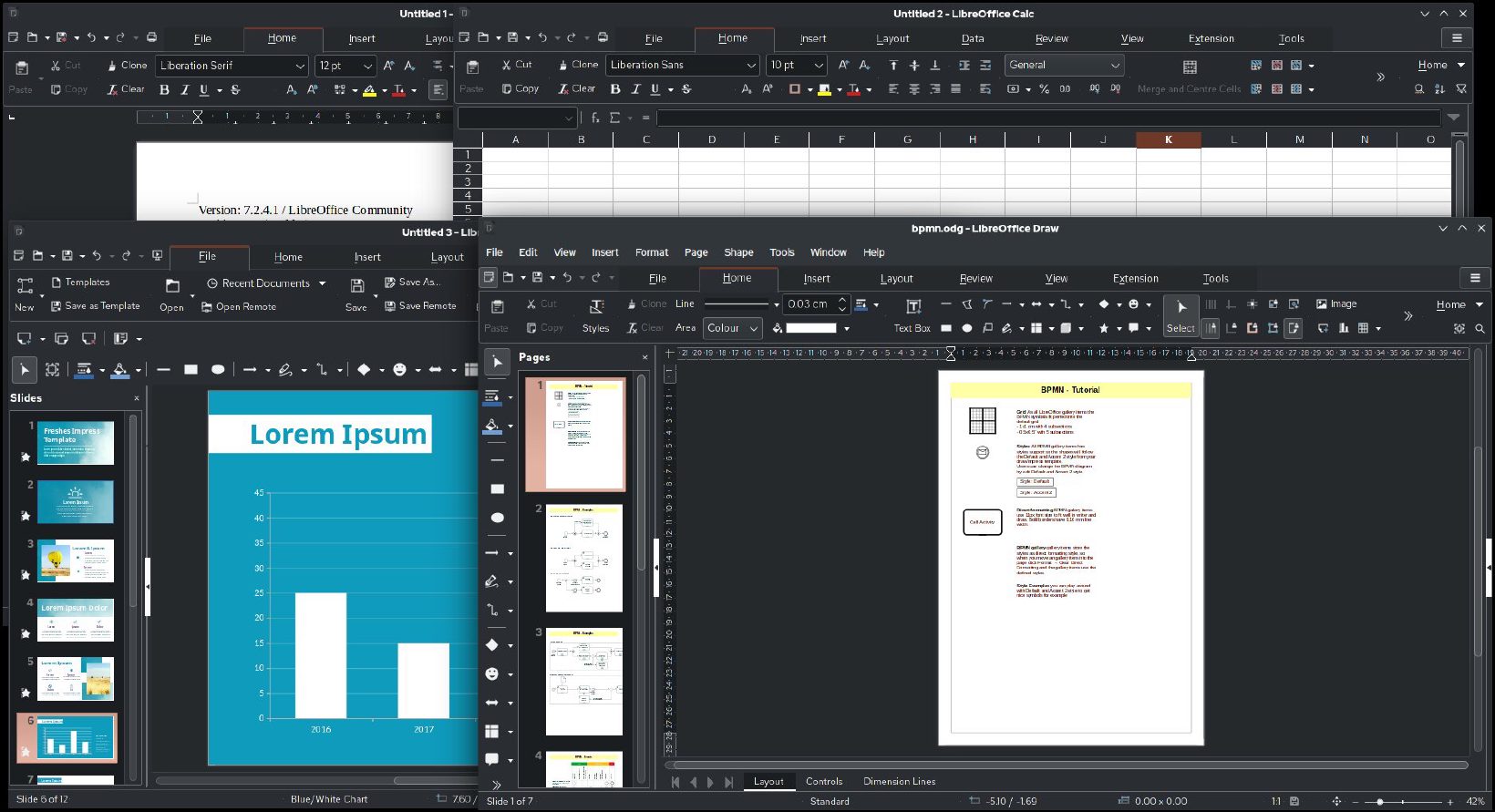The height and width of the screenshot is (812, 1495).
Task: Open the Format menu in Draw
Action: pyautogui.click(x=652, y=252)
